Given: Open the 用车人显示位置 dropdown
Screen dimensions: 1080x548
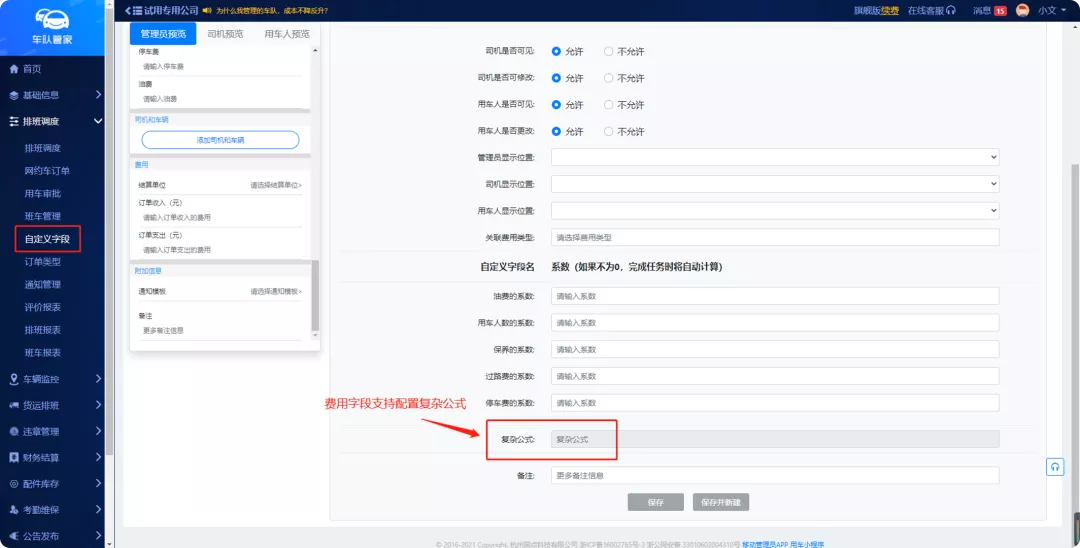Looking at the screenshot, I should pos(775,211).
